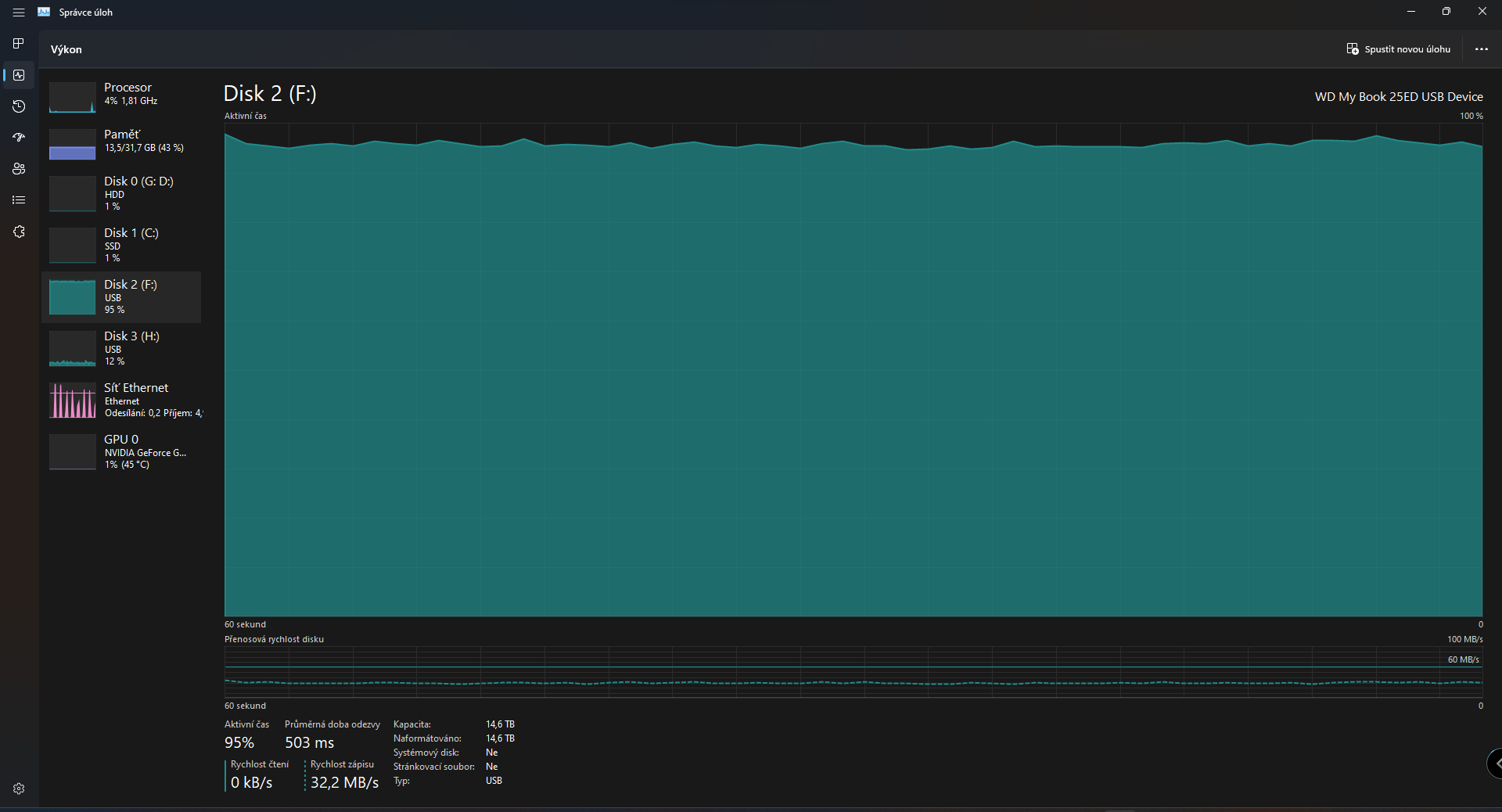Viewport: 1502px width, 812px height.
Task: Select the Performance page icon
Action: pos(19,75)
